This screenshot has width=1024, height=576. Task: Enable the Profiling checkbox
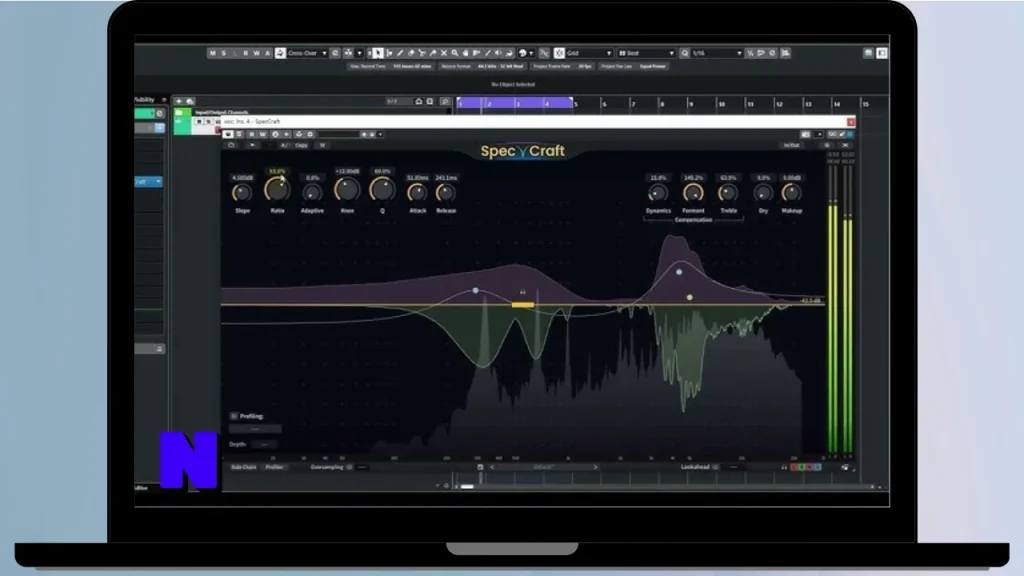(234, 416)
